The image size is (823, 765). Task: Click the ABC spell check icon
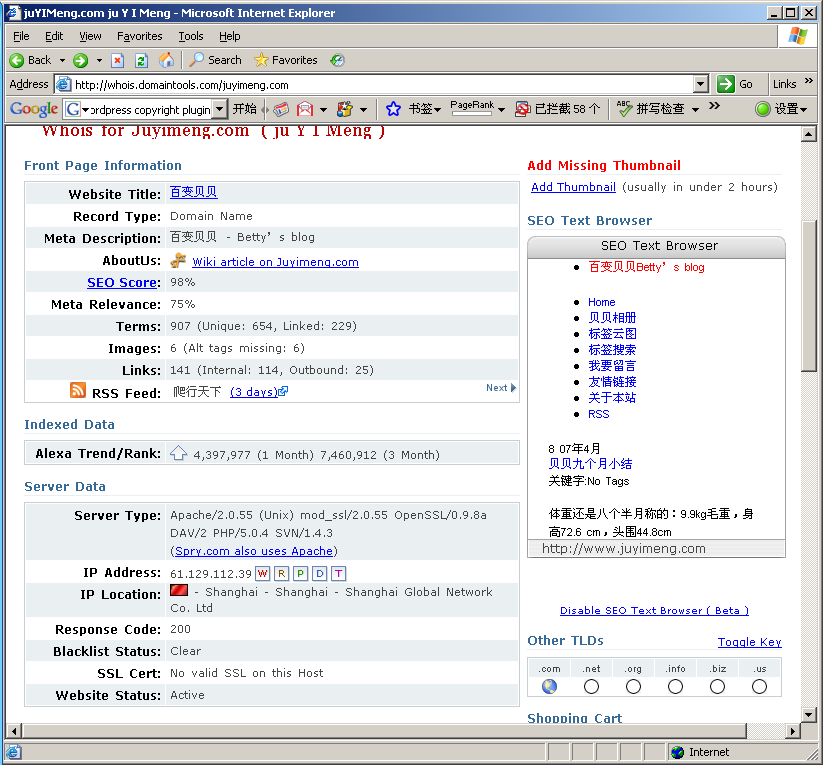pos(624,108)
